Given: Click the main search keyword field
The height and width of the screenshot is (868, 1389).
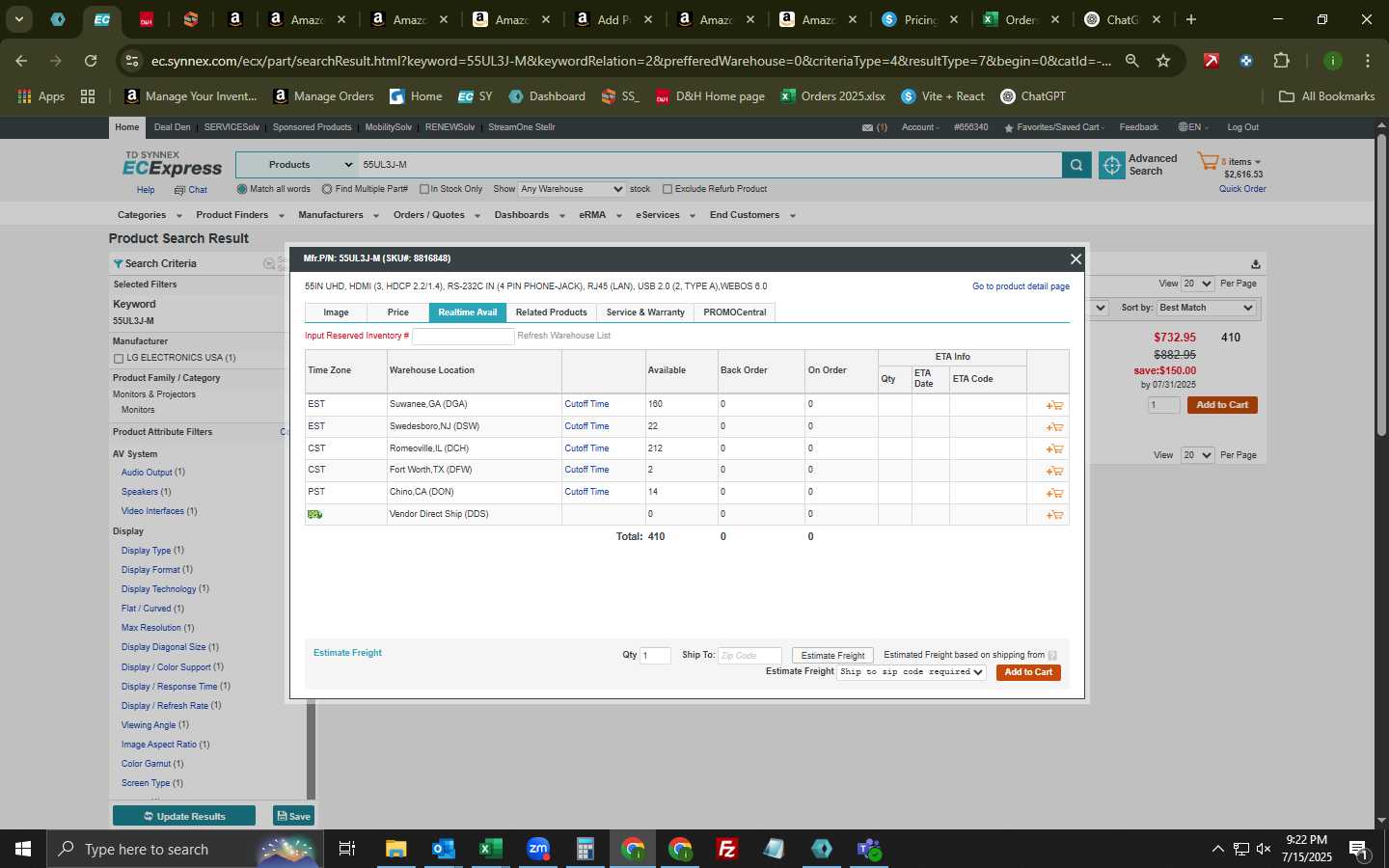Looking at the screenshot, I should [x=710, y=165].
